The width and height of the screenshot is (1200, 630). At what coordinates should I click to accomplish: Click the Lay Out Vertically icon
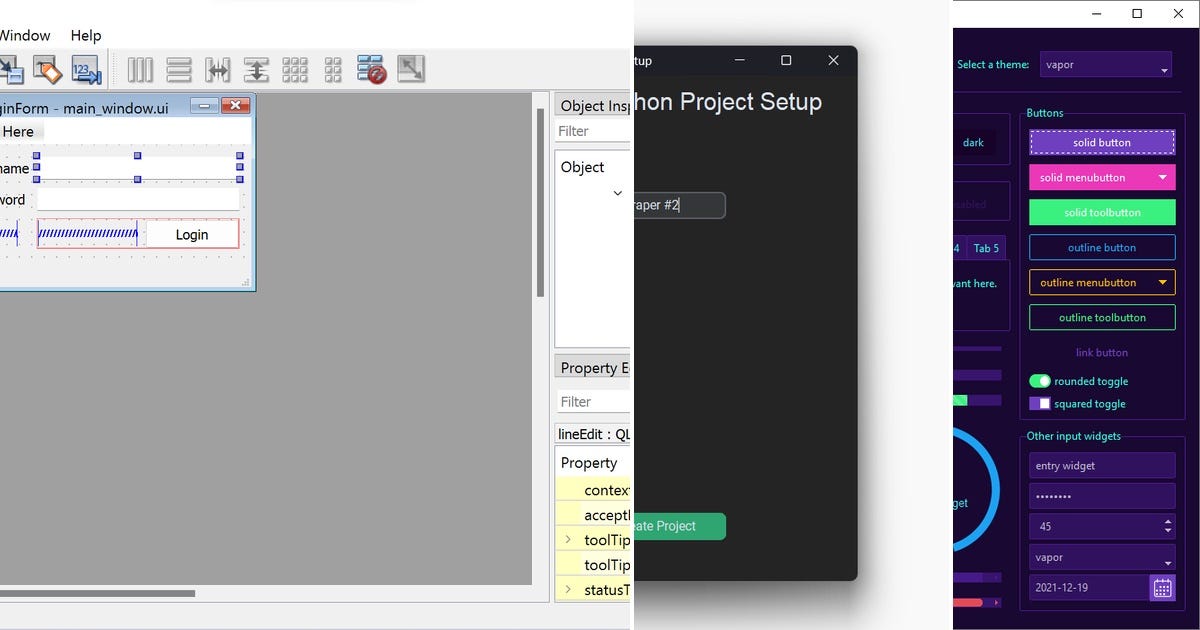click(178, 70)
